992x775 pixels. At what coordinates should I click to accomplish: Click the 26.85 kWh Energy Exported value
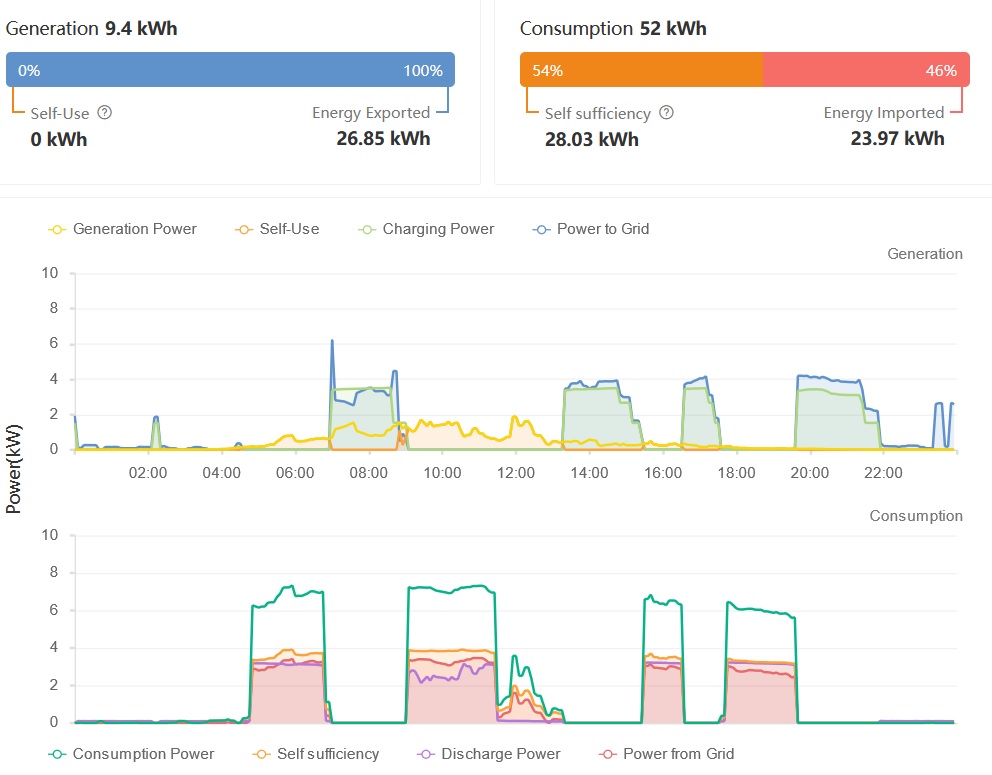[x=383, y=139]
